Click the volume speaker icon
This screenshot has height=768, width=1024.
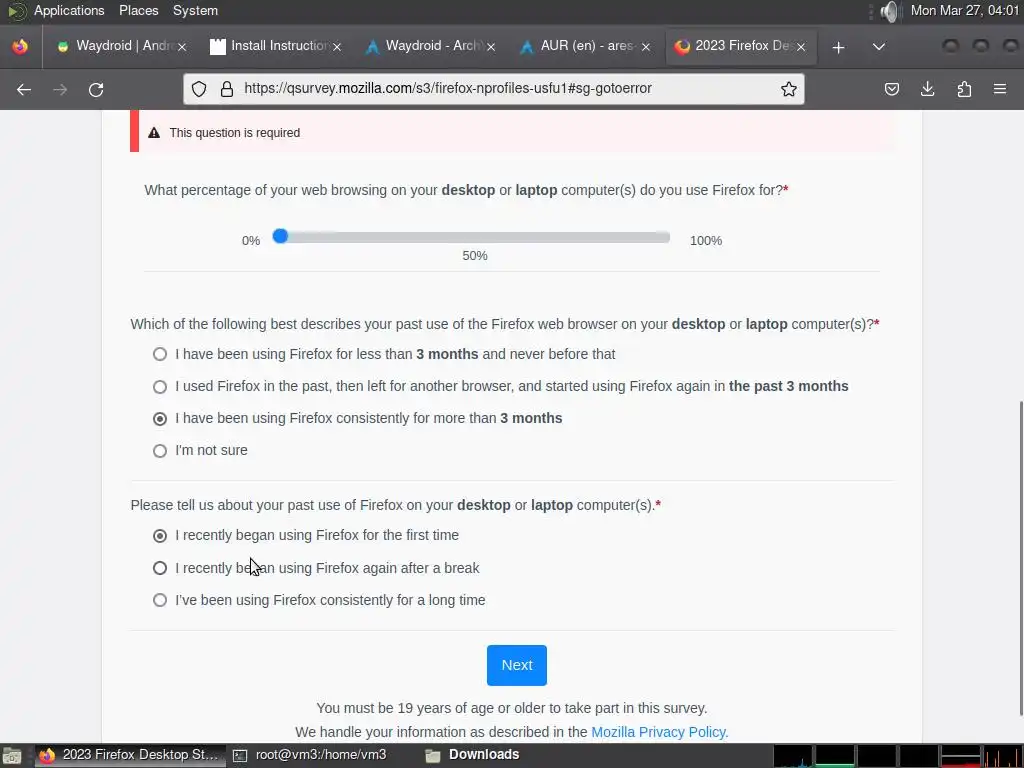pyautogui.click(x=889, y=11)
